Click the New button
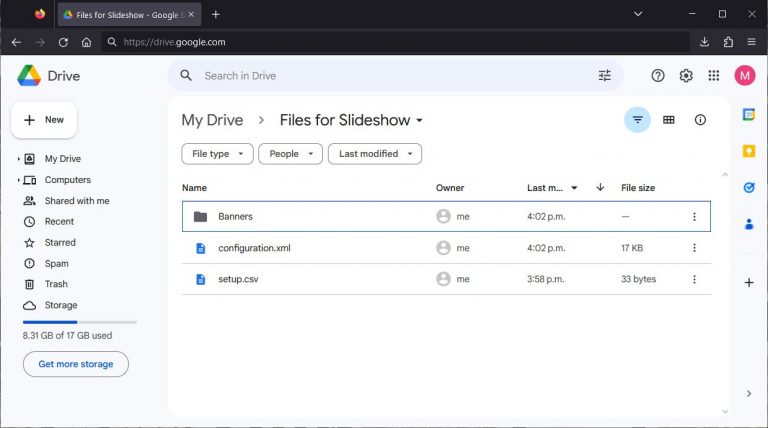 pos(44,120)
